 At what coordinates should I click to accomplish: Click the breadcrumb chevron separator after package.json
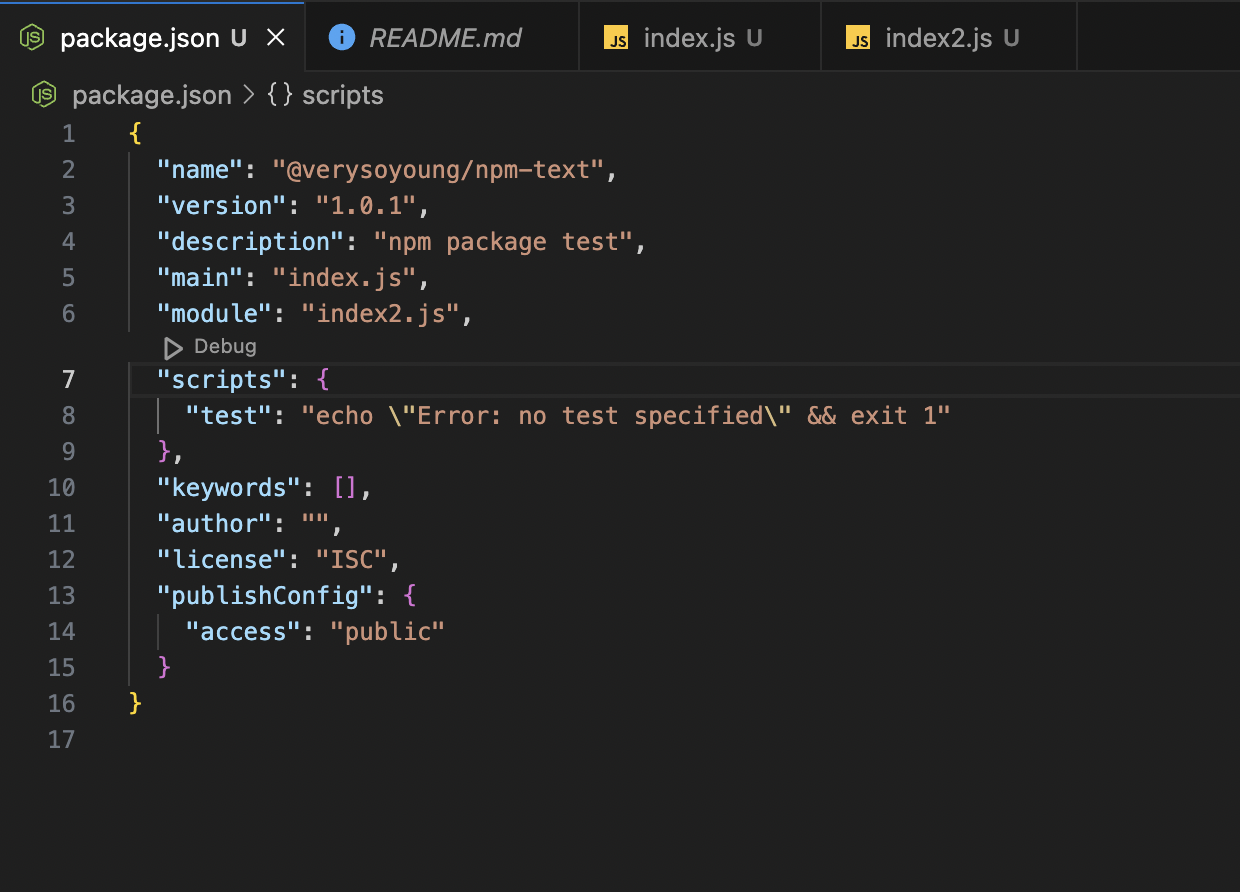tap(249, 95)
